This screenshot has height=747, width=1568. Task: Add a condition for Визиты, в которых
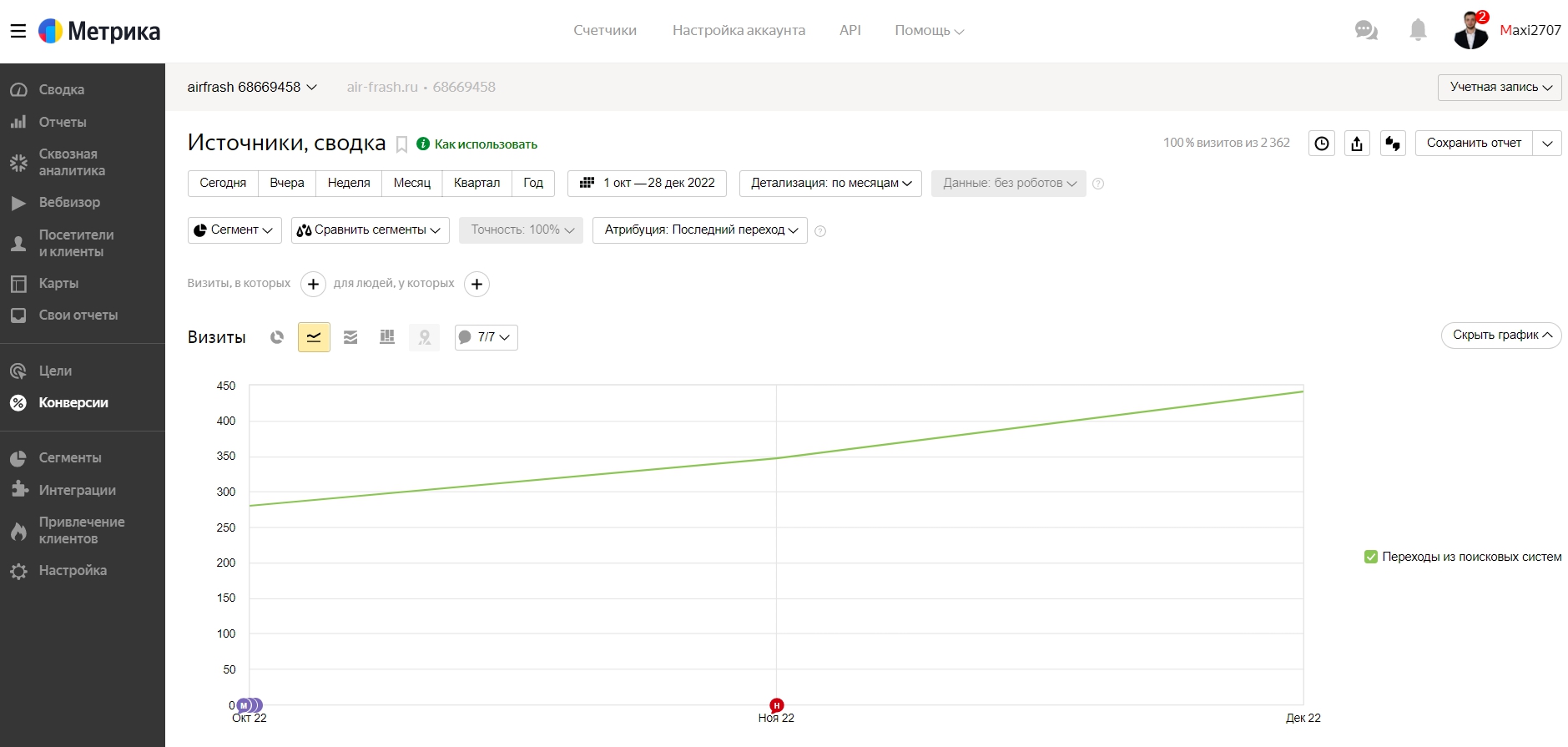click(x=313, y=285)
